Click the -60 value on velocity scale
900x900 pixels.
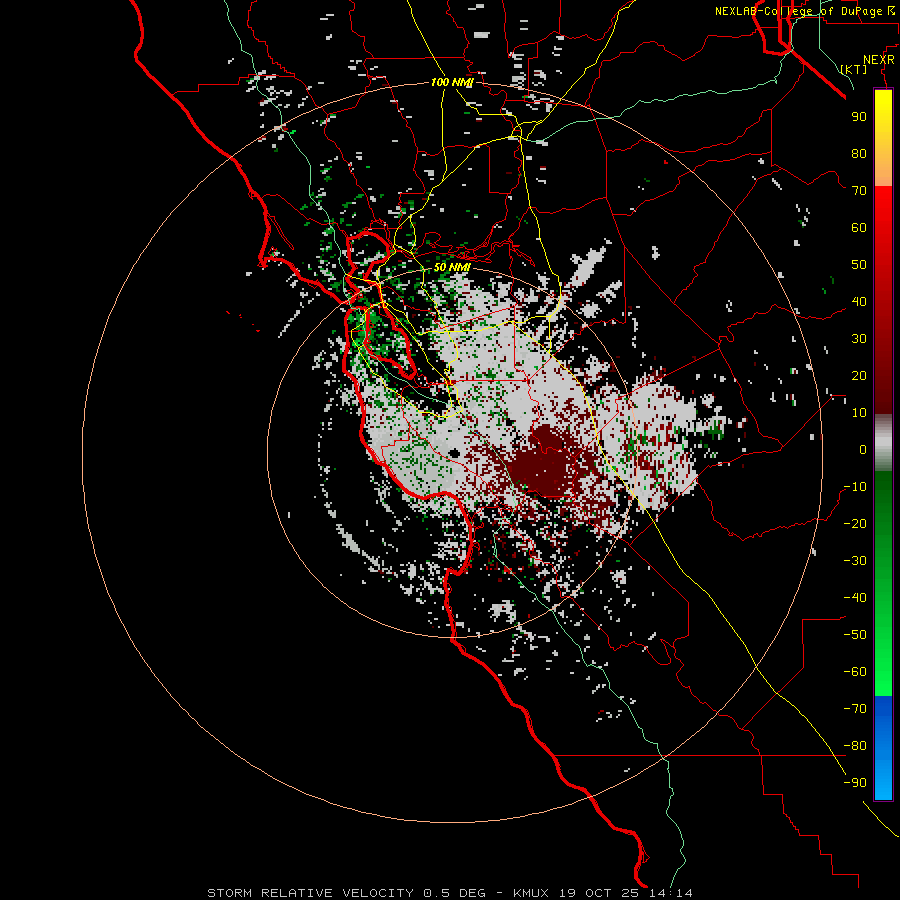tap(855, 672)
